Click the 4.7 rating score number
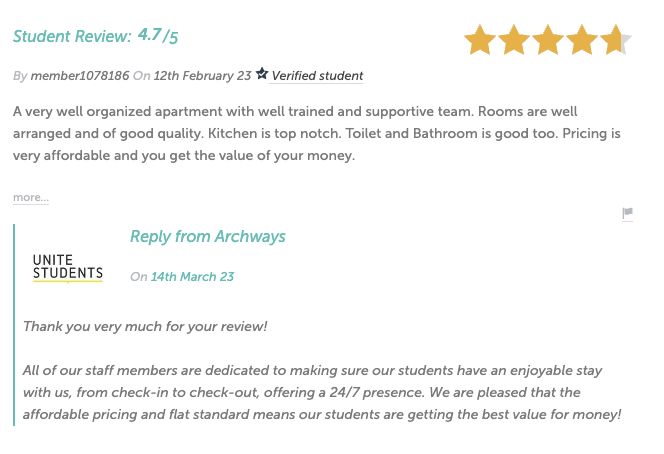Image resolution: width=664 pixels, height=454 pixels. coord(149,35)
